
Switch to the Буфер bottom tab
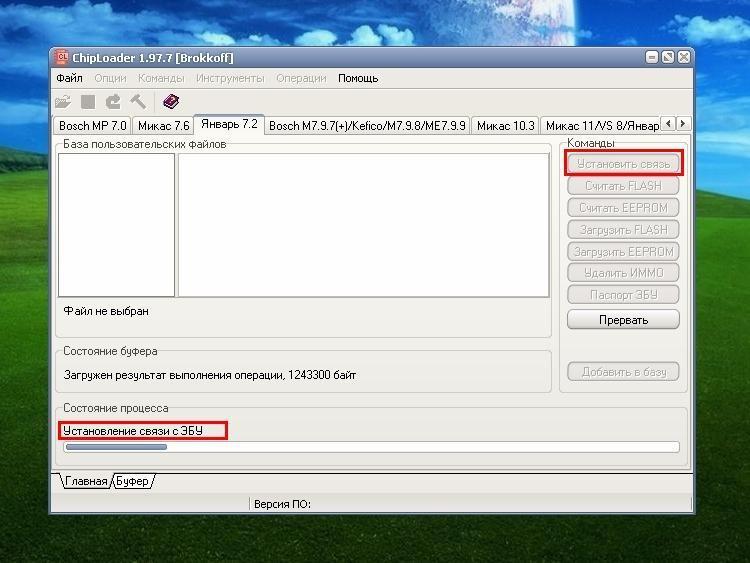pyautogui.click(x=133, y=482)
